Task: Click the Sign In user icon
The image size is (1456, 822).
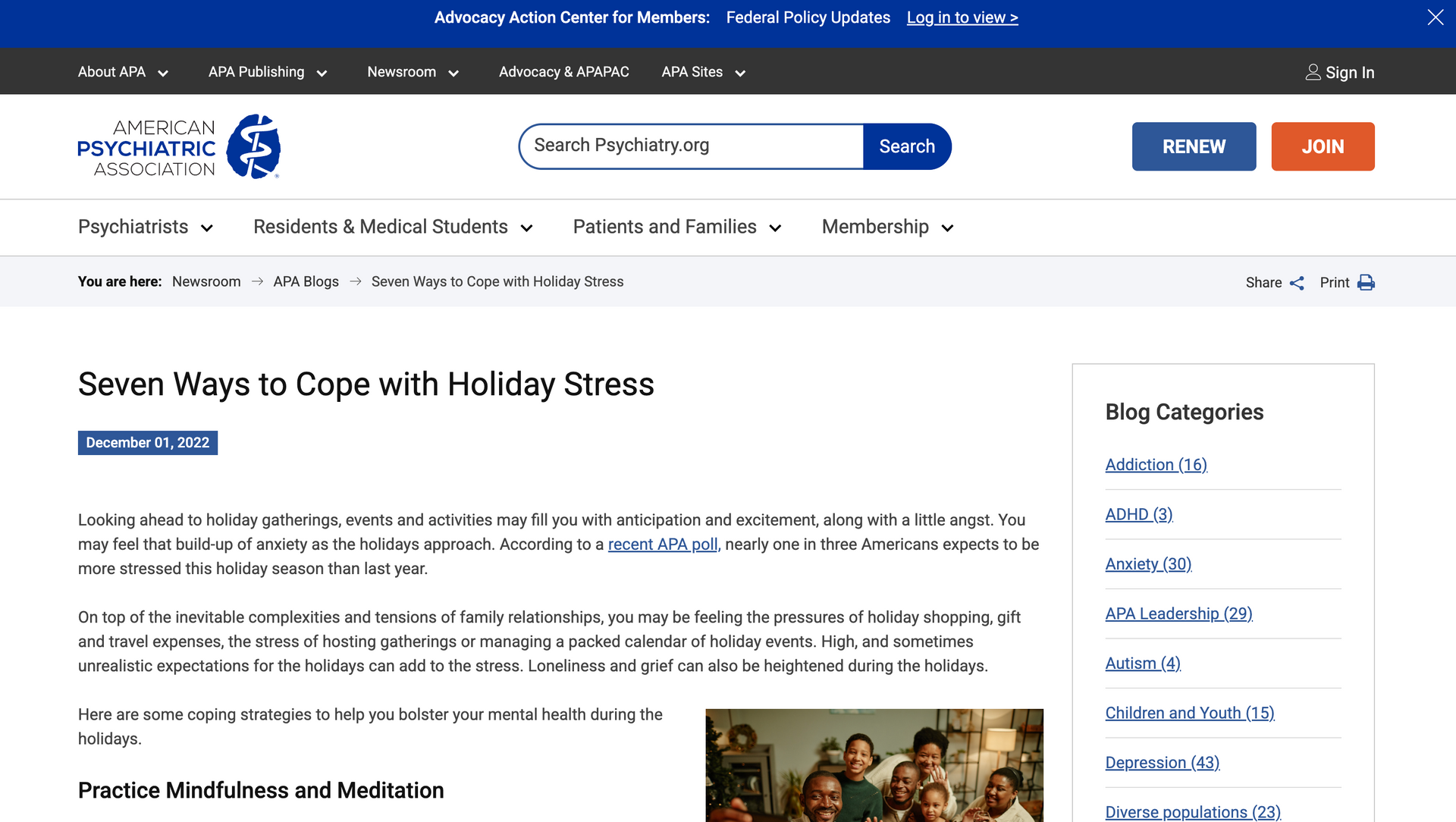Action: pyautogui.click(x=1313, y=72)
